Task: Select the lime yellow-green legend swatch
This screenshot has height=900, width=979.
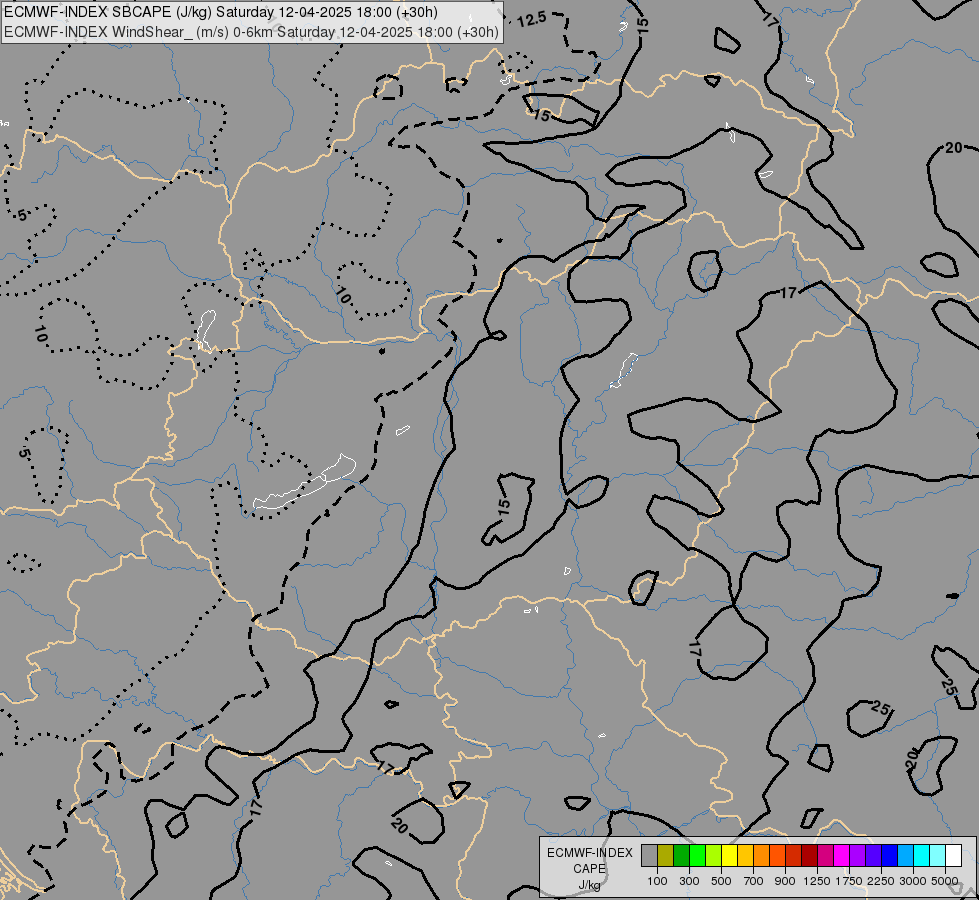Action: [714, 856]
